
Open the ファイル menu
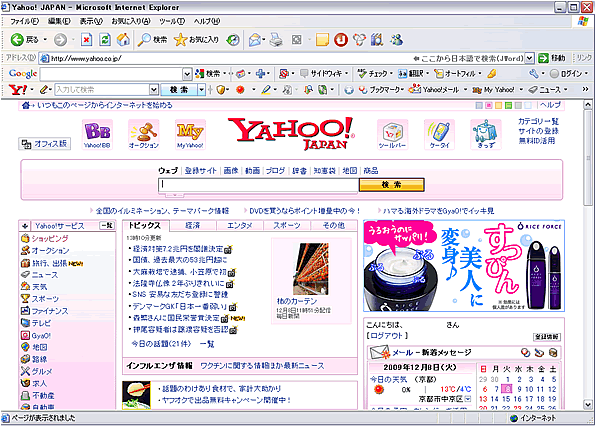click(x=25, y=22)
